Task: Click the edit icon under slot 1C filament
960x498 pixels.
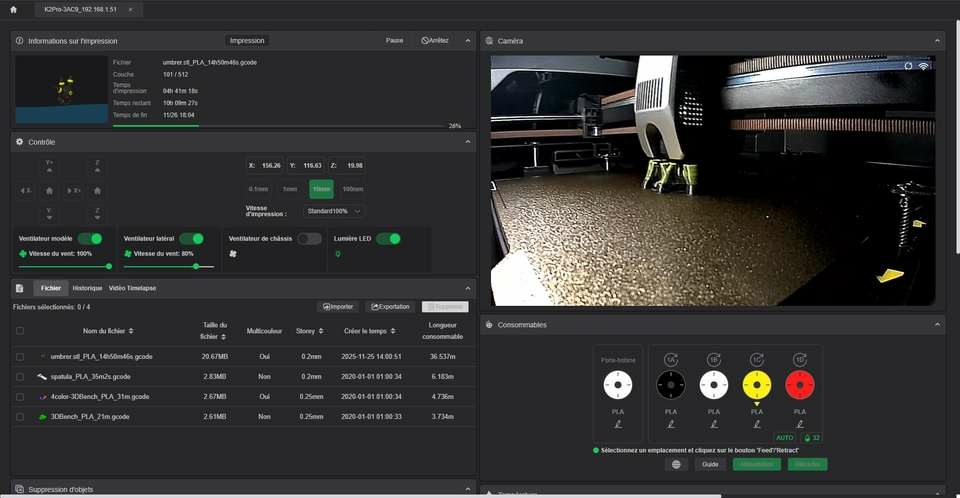Action: tap(756, 424)
